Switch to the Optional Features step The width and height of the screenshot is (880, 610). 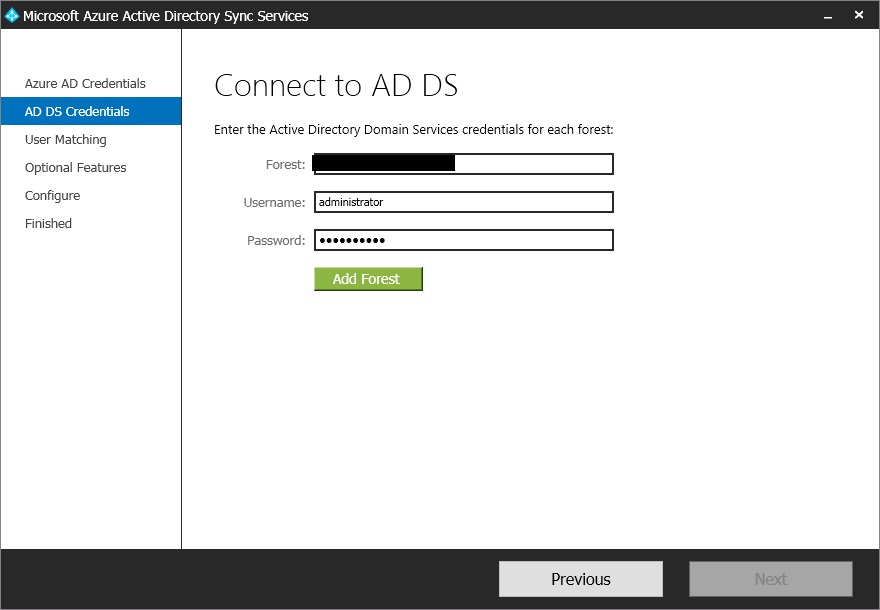click(x=76, y=168)
